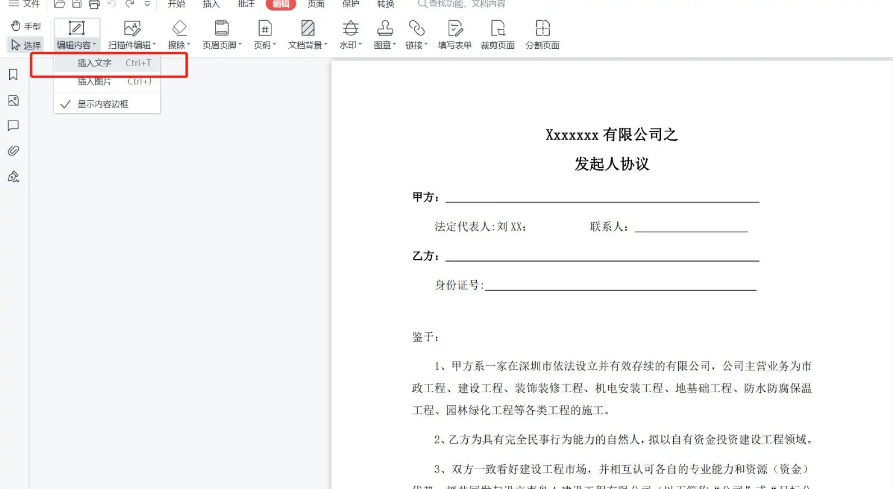
Task: Switch to the 页面 ribbon tab
Action: click(316, 4)
